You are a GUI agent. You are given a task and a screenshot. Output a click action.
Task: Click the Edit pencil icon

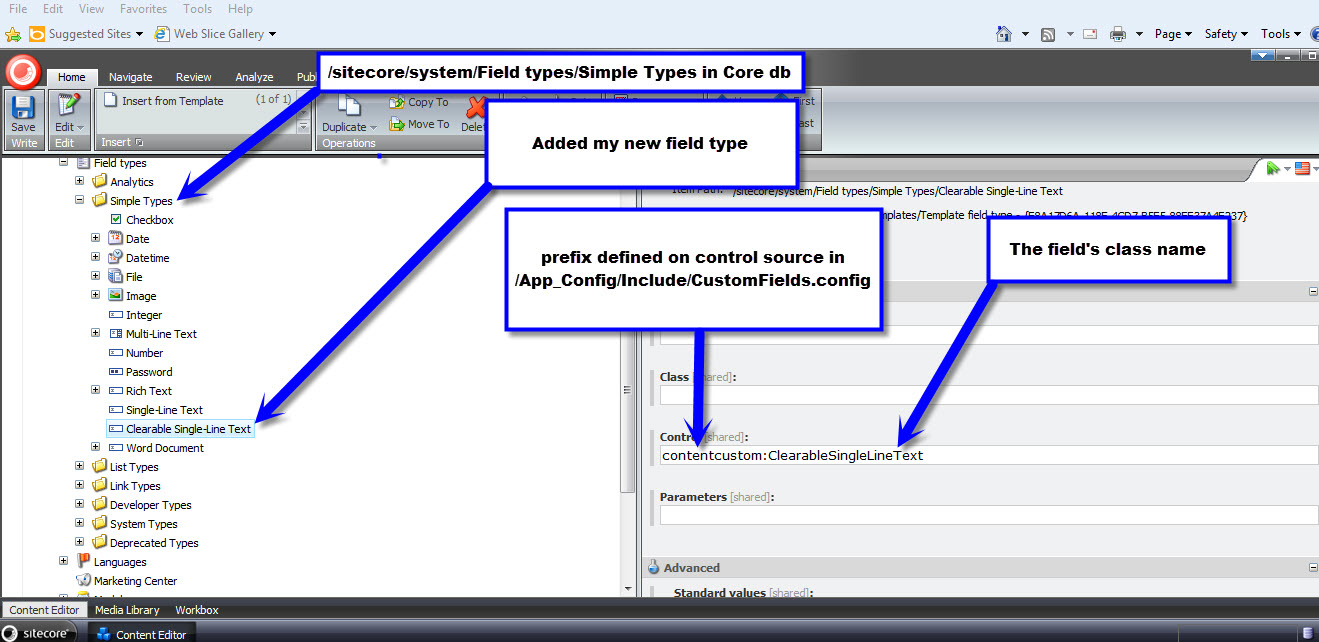pyautogui.click(x=67, y=106)
